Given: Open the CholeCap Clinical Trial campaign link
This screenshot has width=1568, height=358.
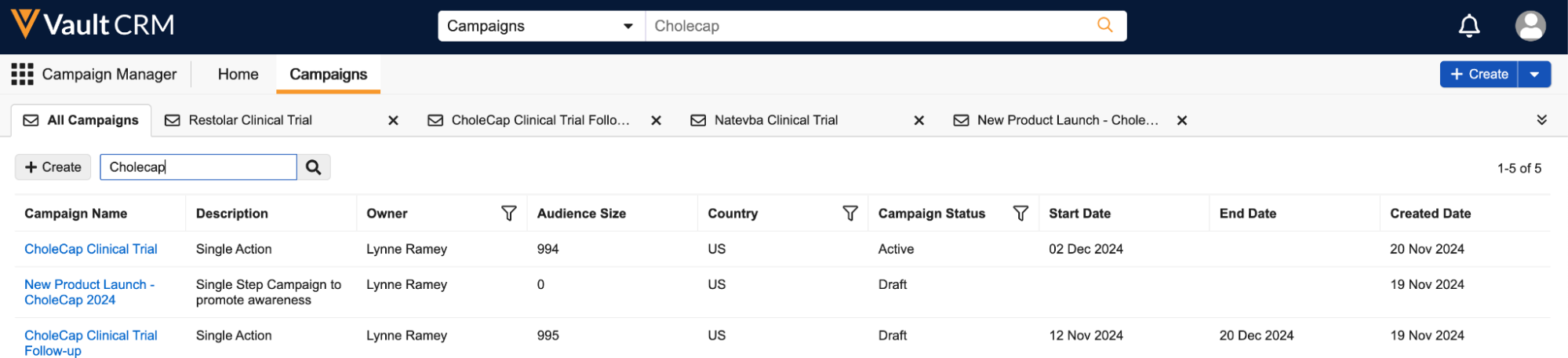Looking at the screenshot, I should point(91,249).
